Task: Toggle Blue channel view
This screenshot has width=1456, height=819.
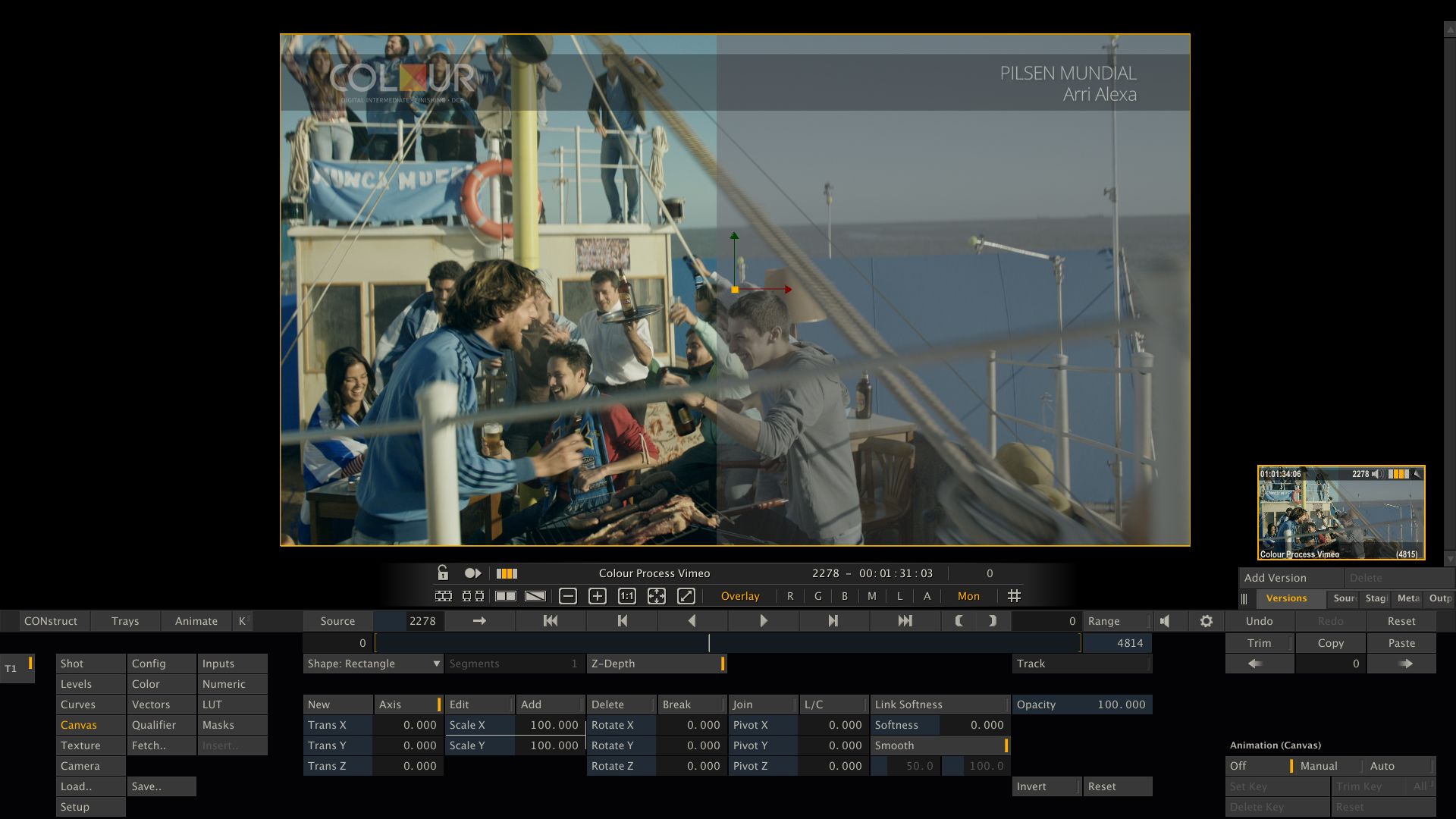Action: 845,596
